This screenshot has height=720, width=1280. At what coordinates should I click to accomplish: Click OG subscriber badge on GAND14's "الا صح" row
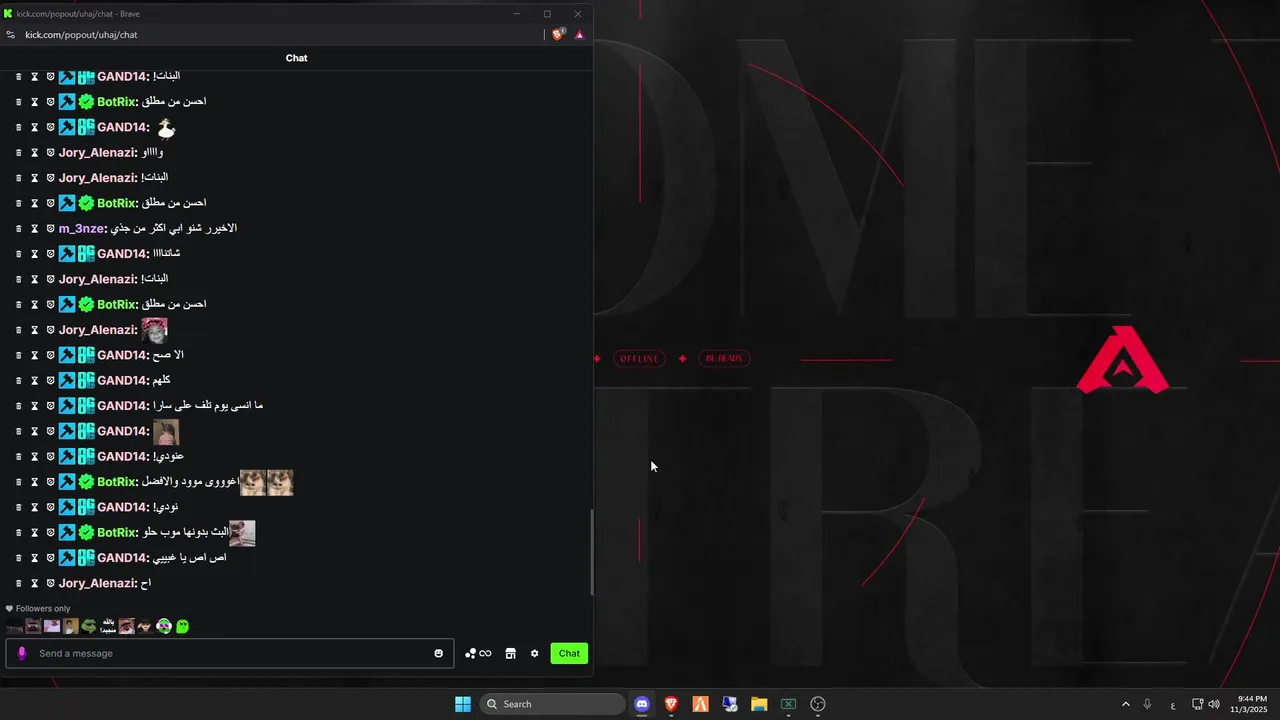(86, 355)
